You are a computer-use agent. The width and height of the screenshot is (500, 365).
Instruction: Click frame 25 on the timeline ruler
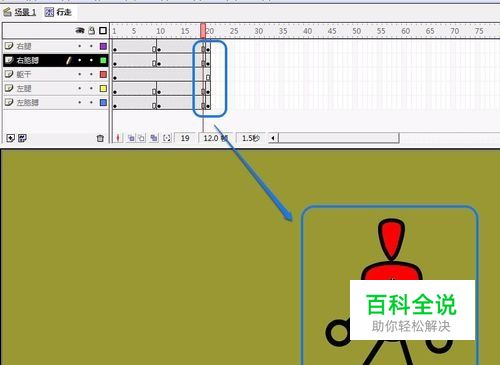tap(234, 31)
